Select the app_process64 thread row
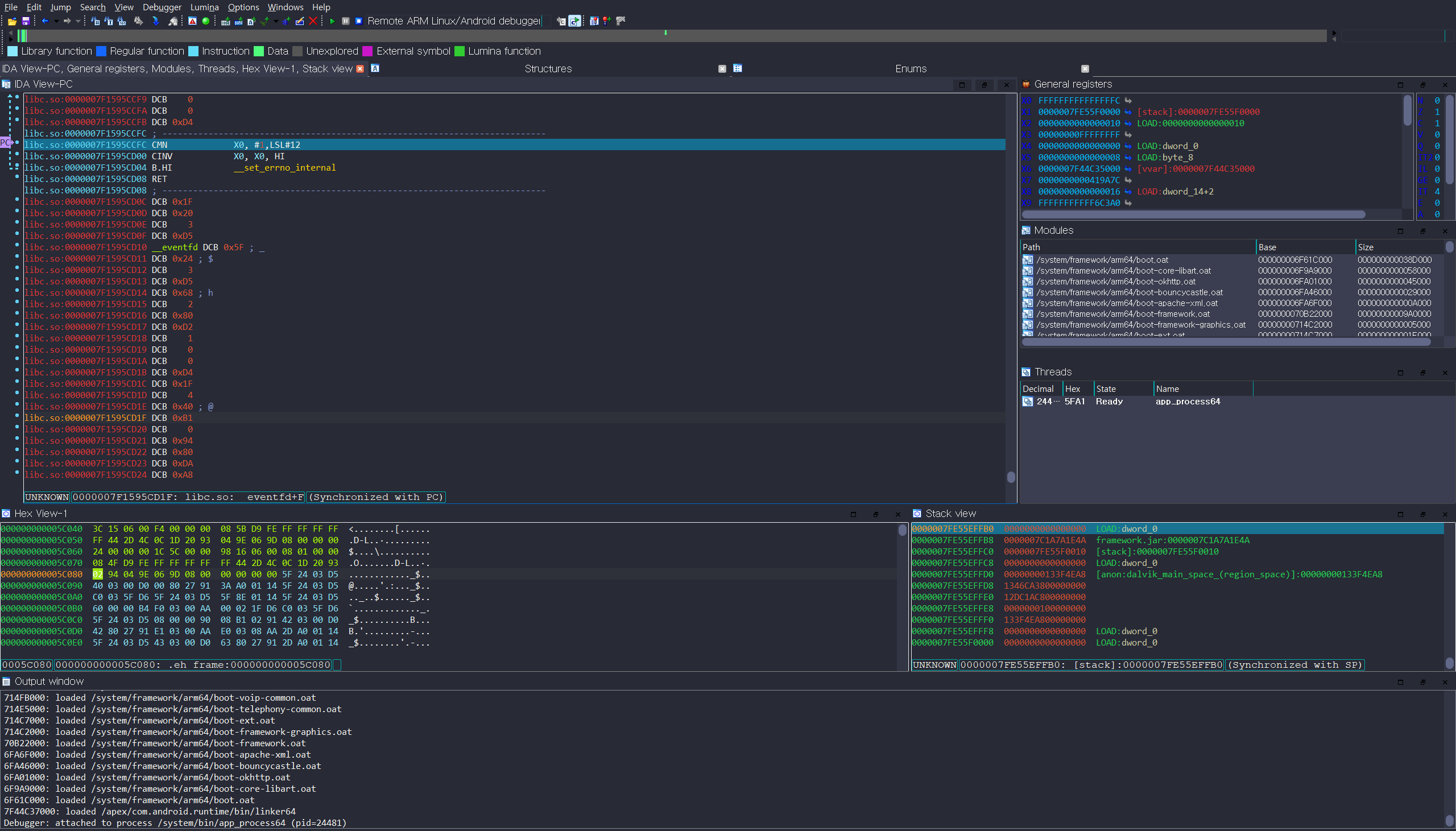The image size is (1456, 831). [x=1187, y=402]
